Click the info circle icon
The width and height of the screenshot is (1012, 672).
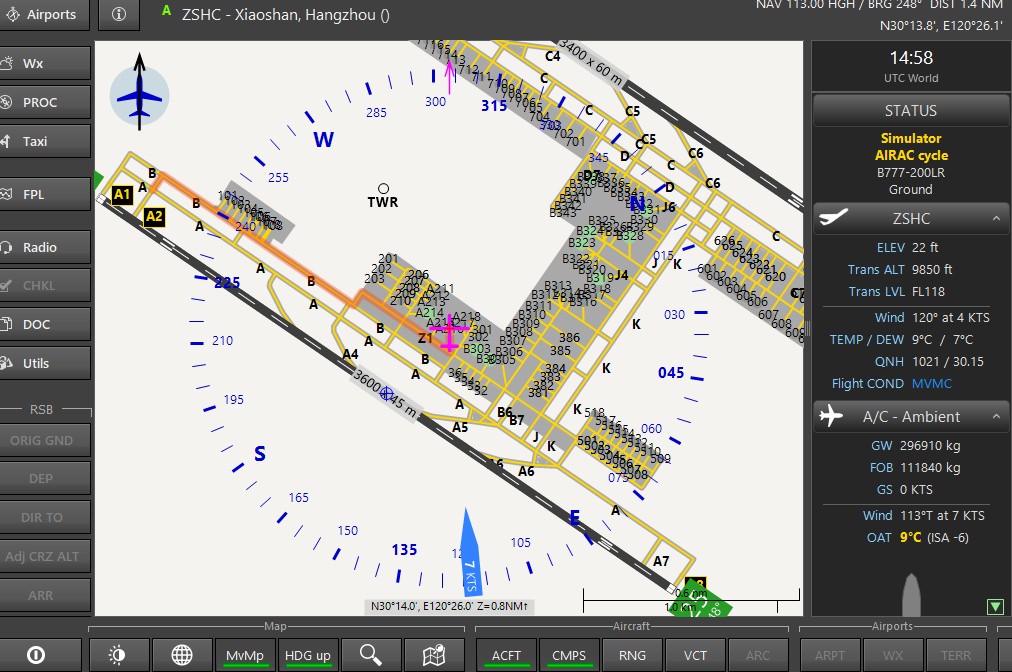coord(119,14)
